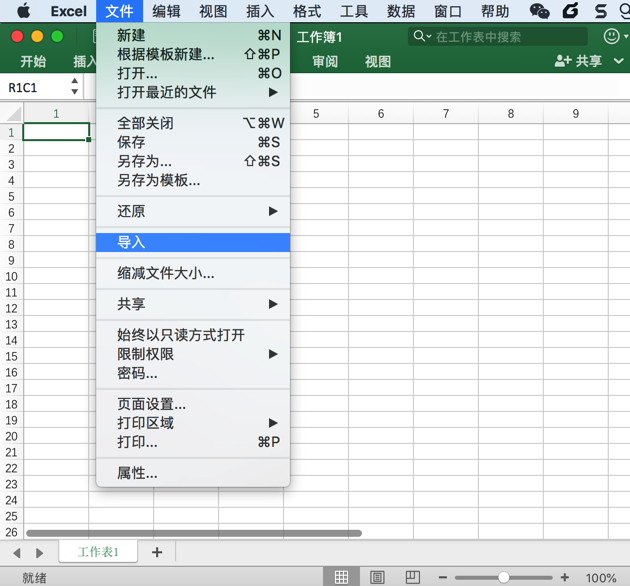Viewport: 630px width, 586px height.
Task: Open the Excel application menu
Action: pos(69,11)
